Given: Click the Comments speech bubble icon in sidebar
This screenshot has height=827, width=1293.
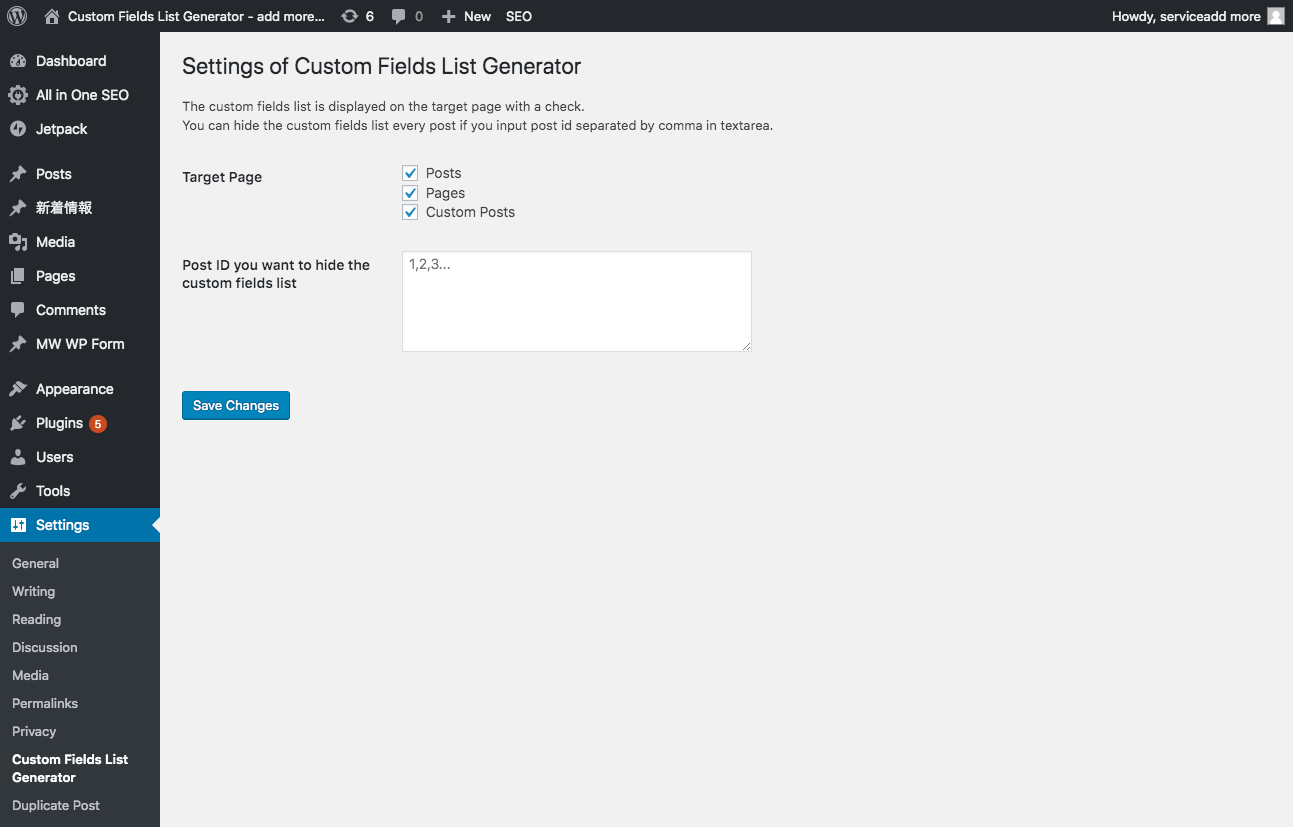Looking at the screenshot, I should tap(18, 310).
